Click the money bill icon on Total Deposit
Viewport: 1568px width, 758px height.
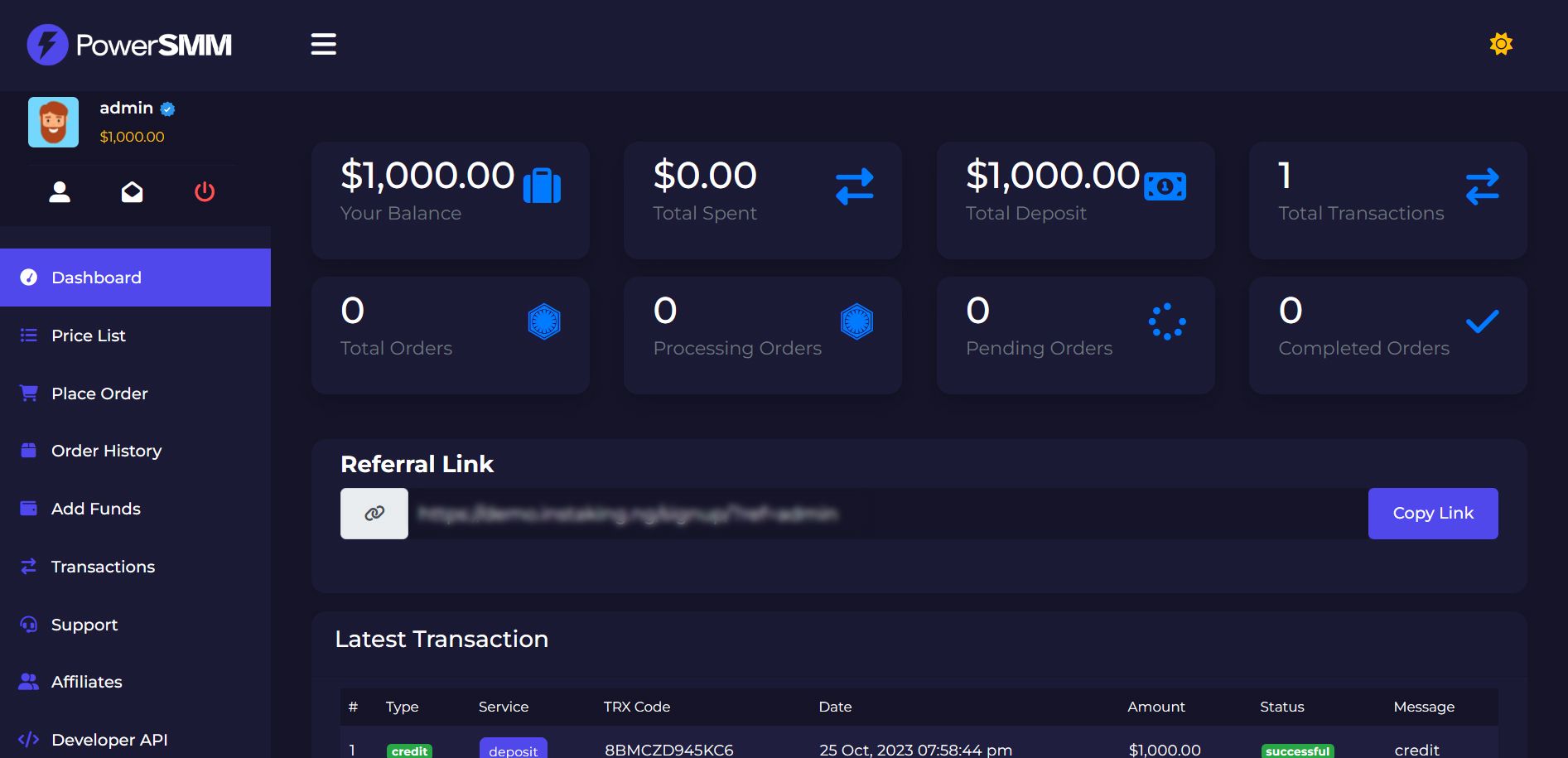[1165, 186]
